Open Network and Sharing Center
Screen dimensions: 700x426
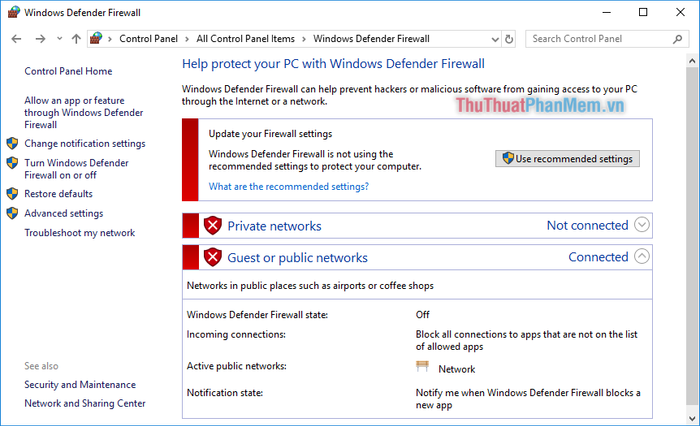tap(85, 403)
